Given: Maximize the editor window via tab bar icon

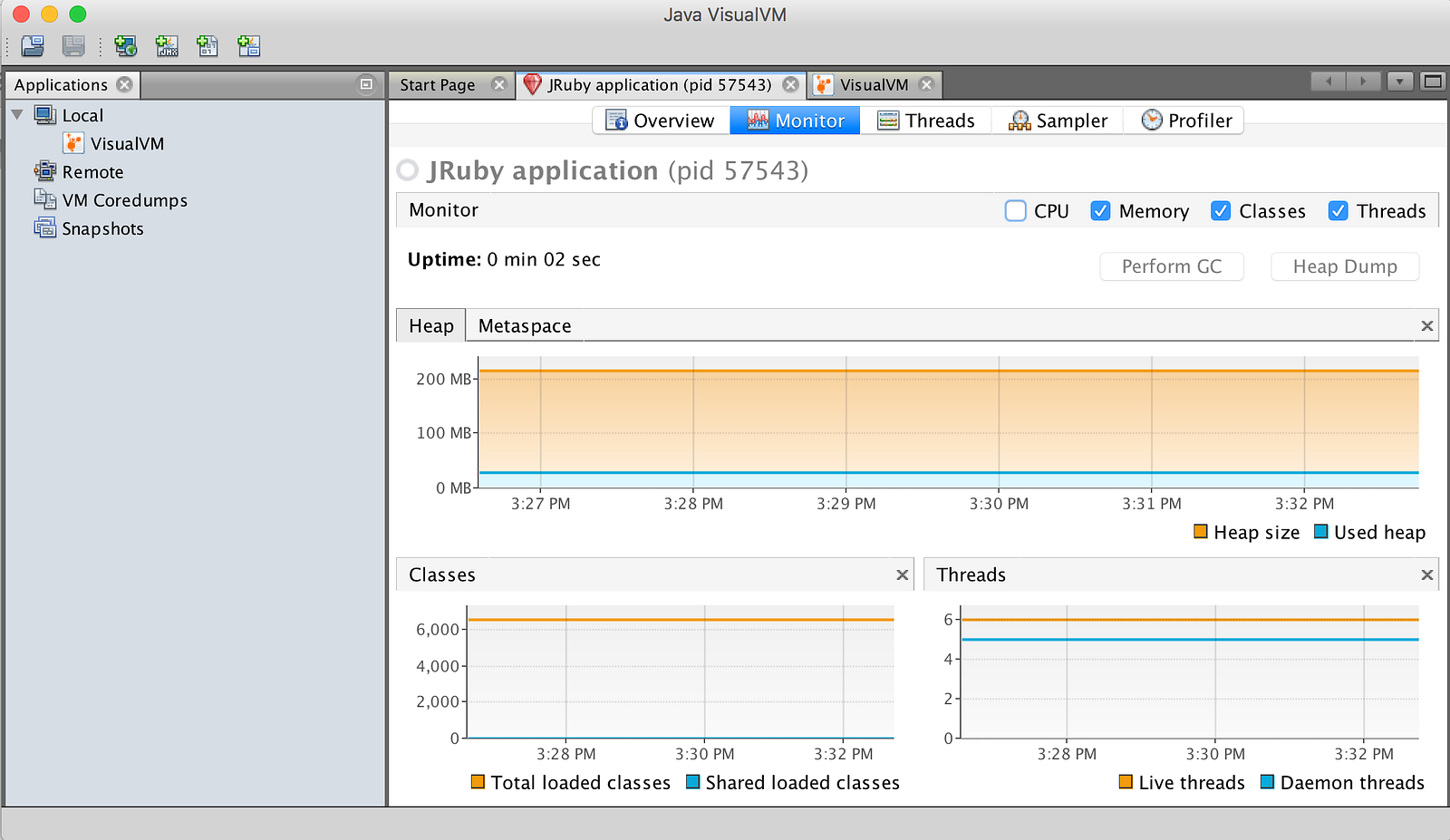Looking at the screenshot, I should (1433, 82).
